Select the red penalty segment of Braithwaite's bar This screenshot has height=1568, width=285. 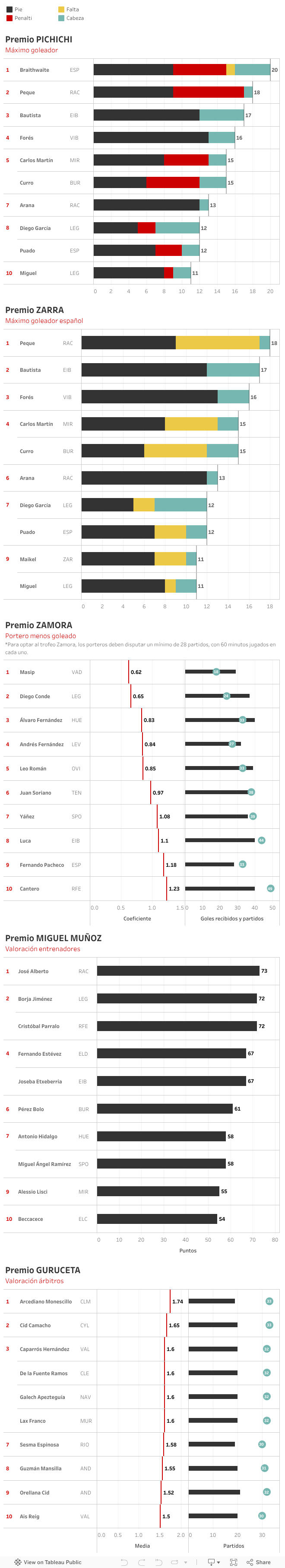(x=199, y=70)
